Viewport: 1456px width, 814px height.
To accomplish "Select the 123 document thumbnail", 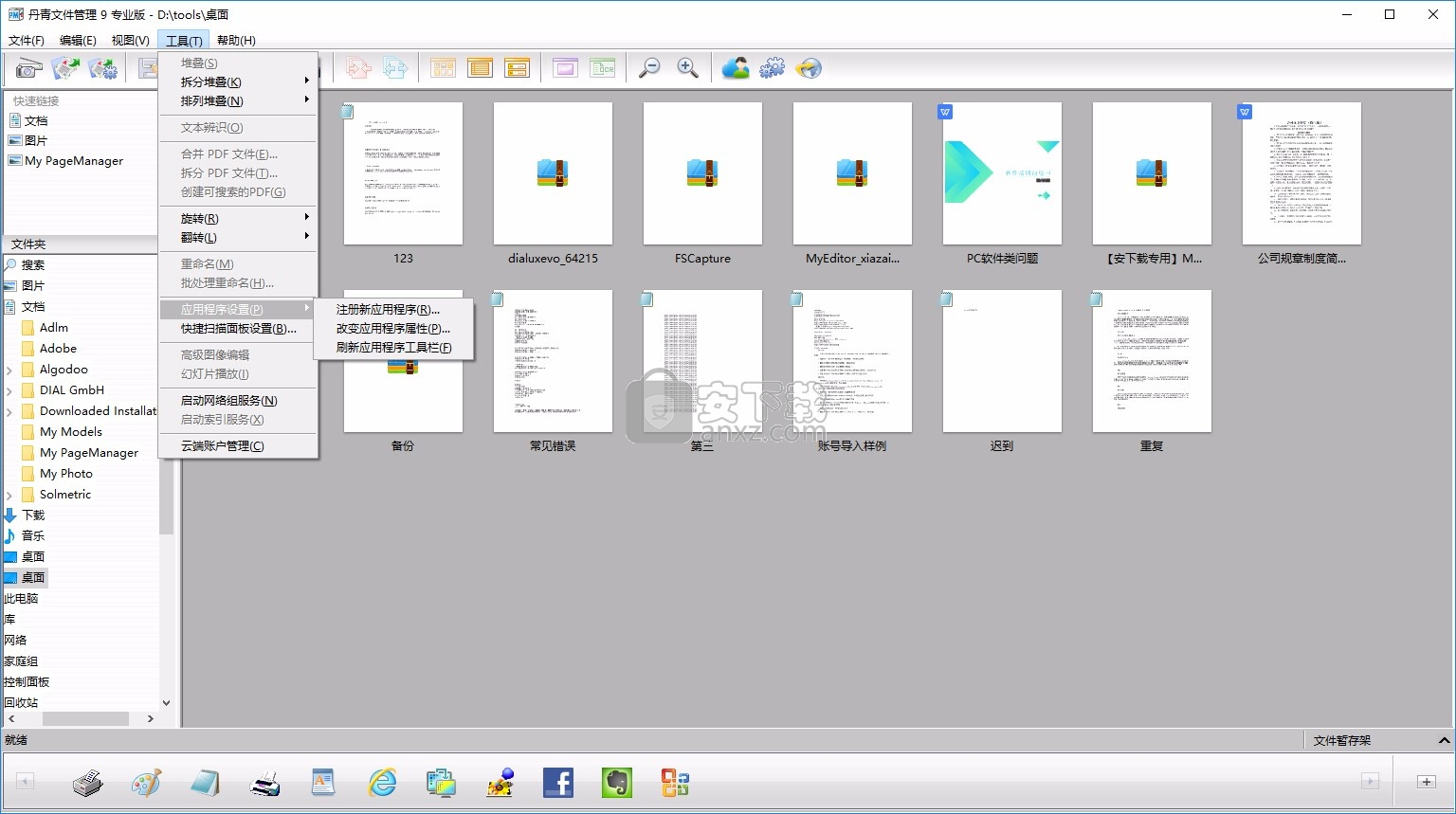I will click(403, 173).
